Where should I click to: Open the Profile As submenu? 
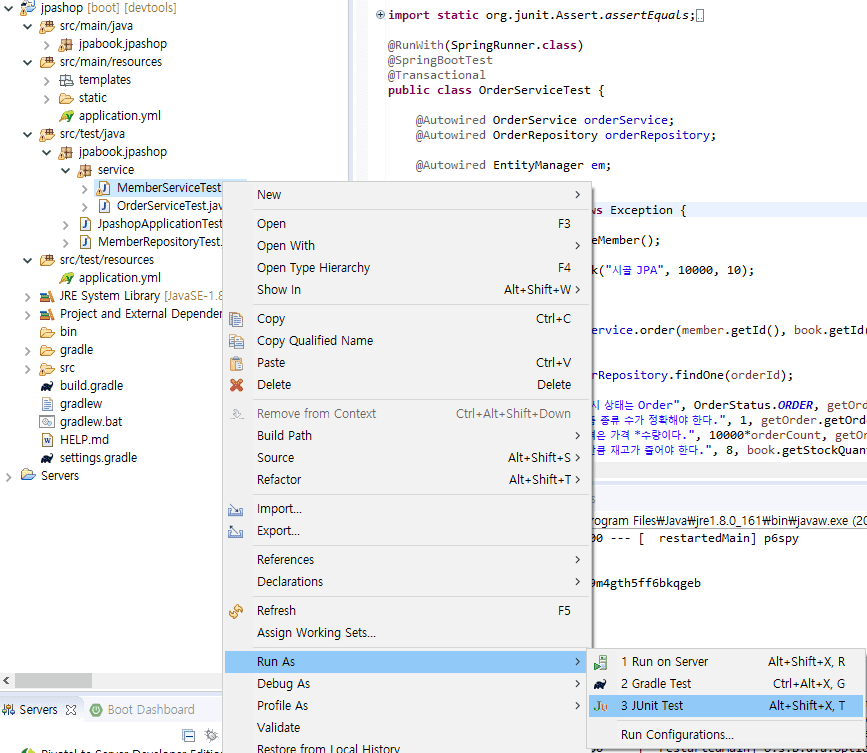point(407,705)
